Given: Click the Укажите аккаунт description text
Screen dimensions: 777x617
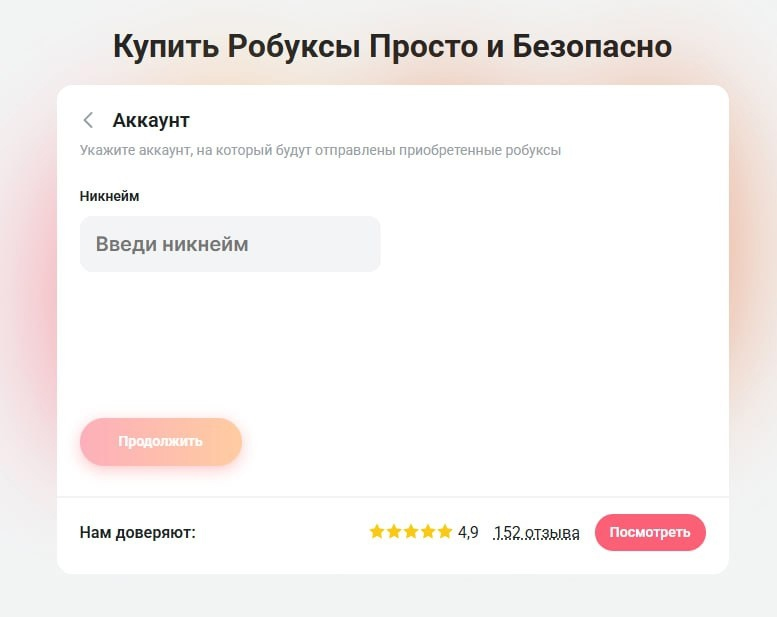Looking at the screenshot, I should [x=320, y=150].
